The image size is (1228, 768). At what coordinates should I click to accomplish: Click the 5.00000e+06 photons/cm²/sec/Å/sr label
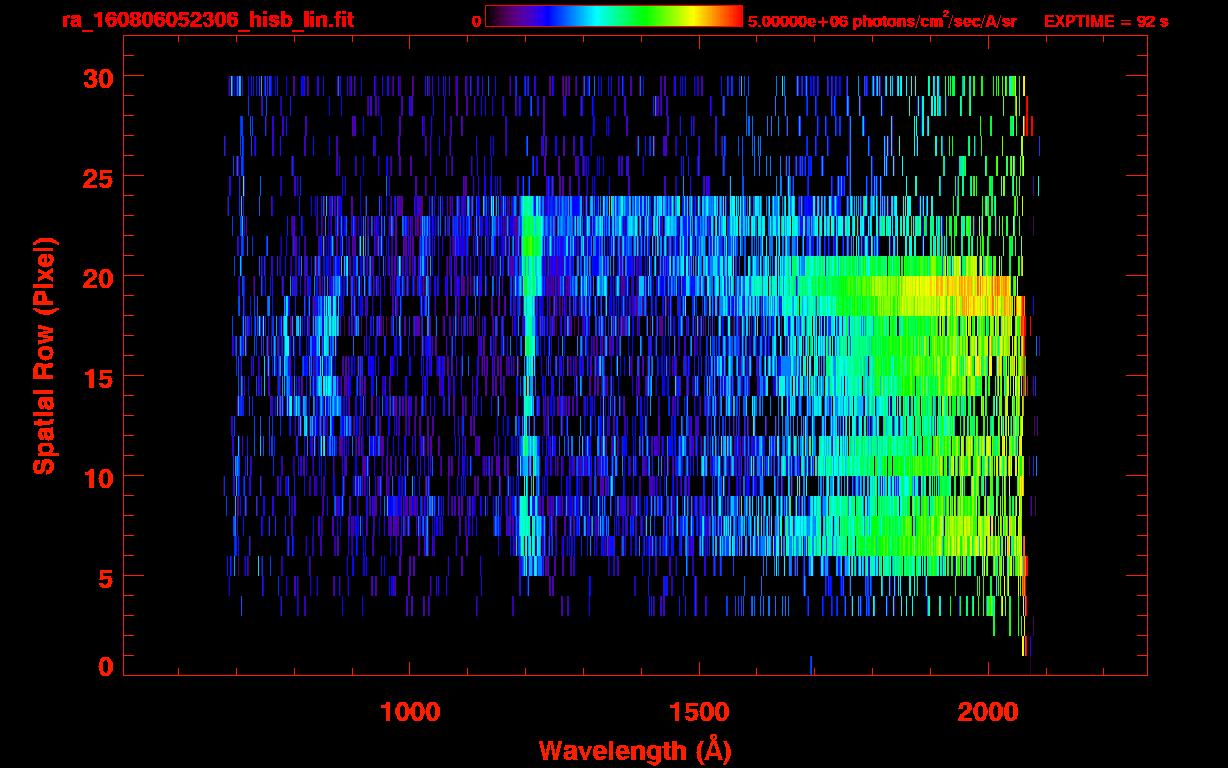pos(882,20)
